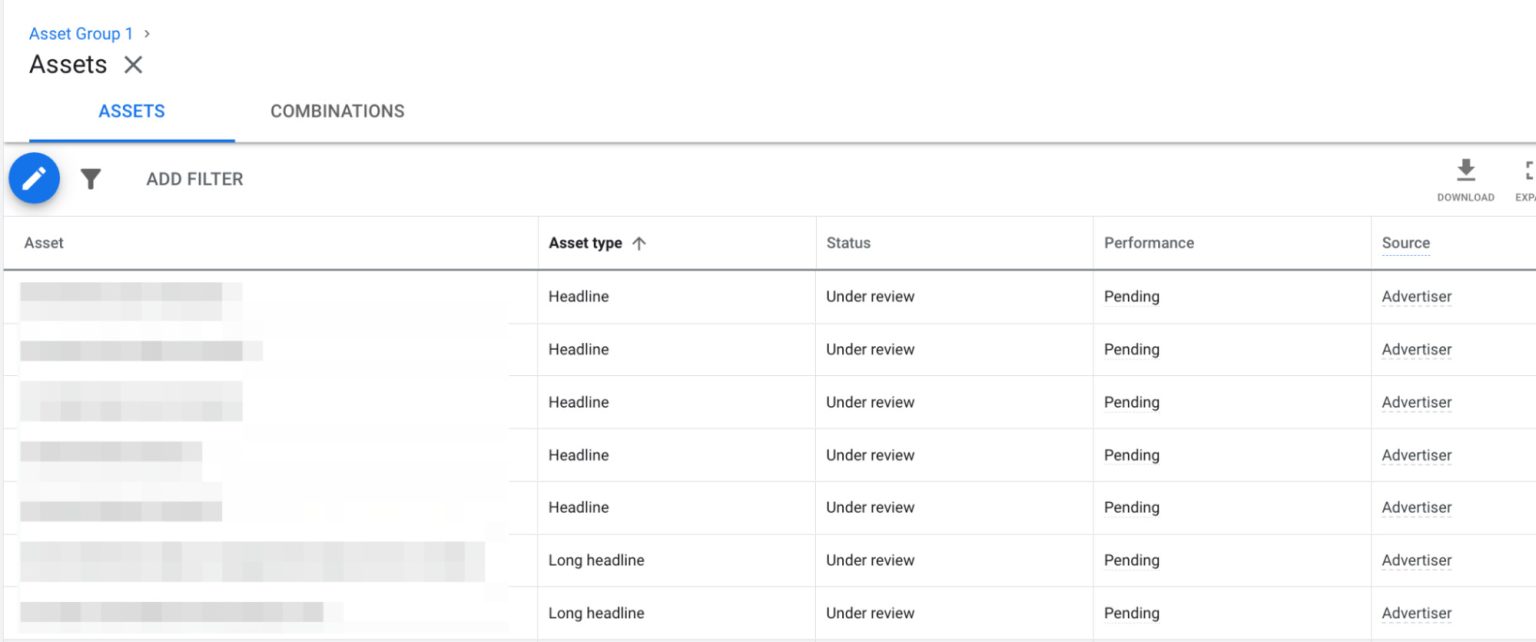The image size is (1536, 642).
Task: Click the filter funnel icon
Action: [90, 178]
